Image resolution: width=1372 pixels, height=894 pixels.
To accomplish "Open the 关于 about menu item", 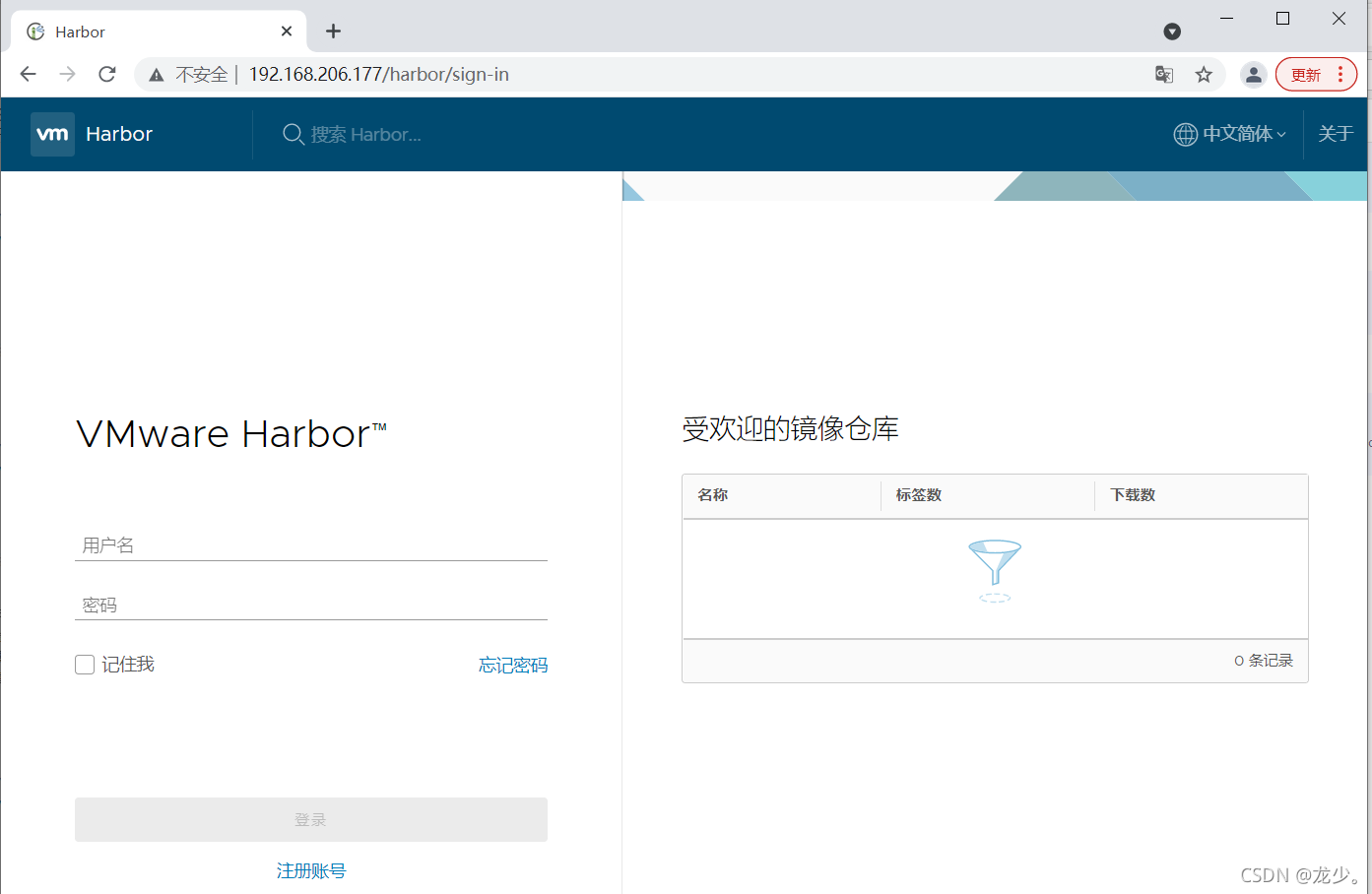I will 1336,134.
